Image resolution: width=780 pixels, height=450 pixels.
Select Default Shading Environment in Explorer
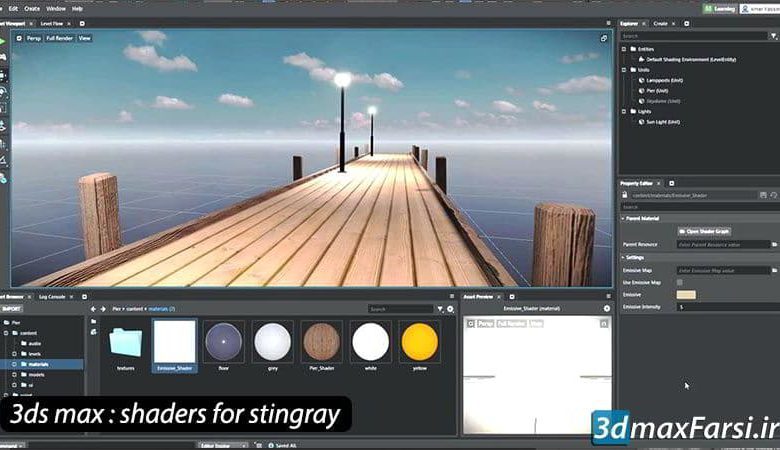tap(691, 59)
